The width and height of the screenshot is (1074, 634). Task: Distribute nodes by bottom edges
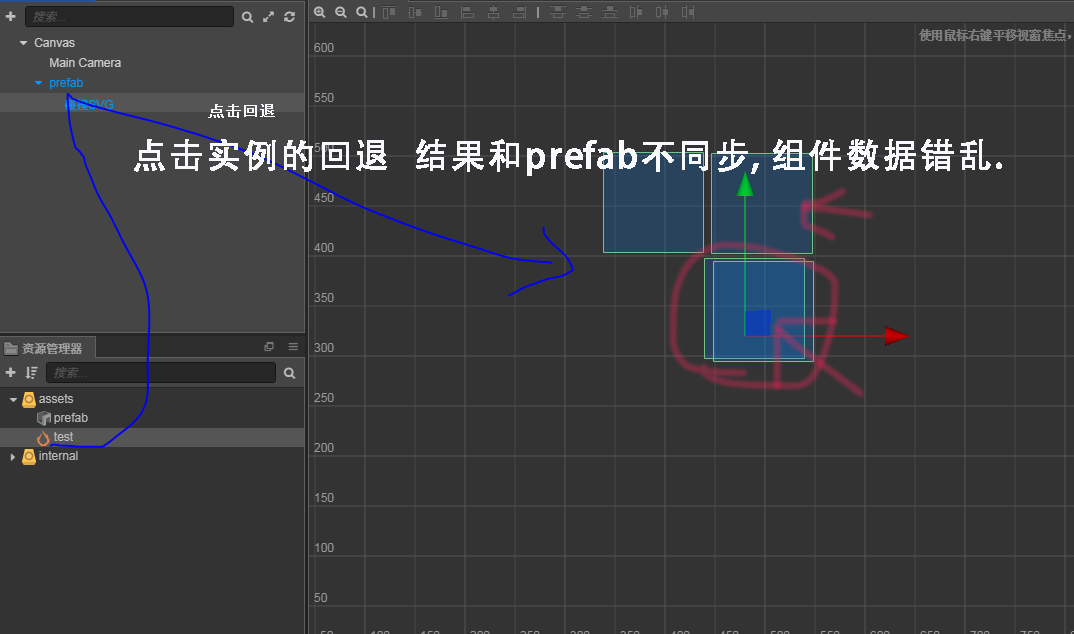[x=610, y=12]
